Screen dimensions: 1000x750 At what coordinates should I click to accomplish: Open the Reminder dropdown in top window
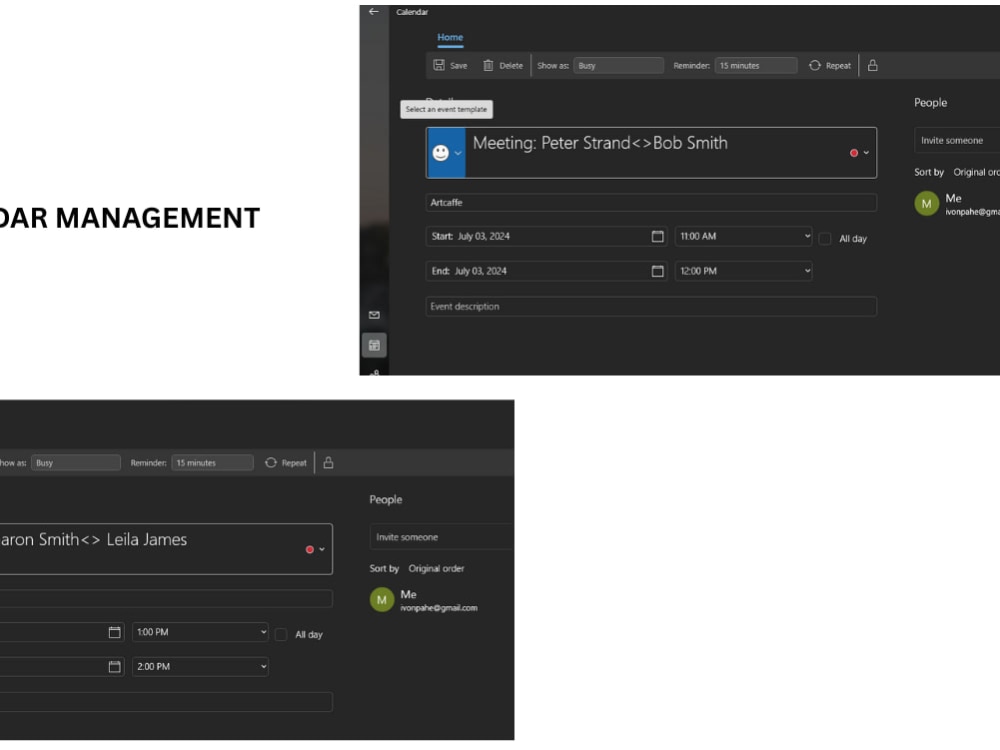tap(756, 65)
